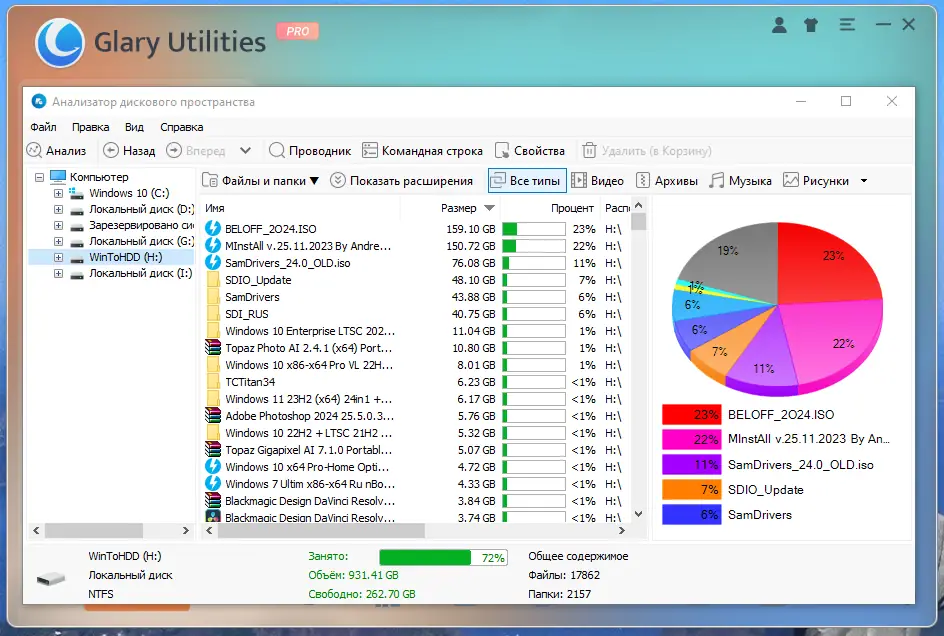Select the SDI_RUS folder icon

coord(213,313)
